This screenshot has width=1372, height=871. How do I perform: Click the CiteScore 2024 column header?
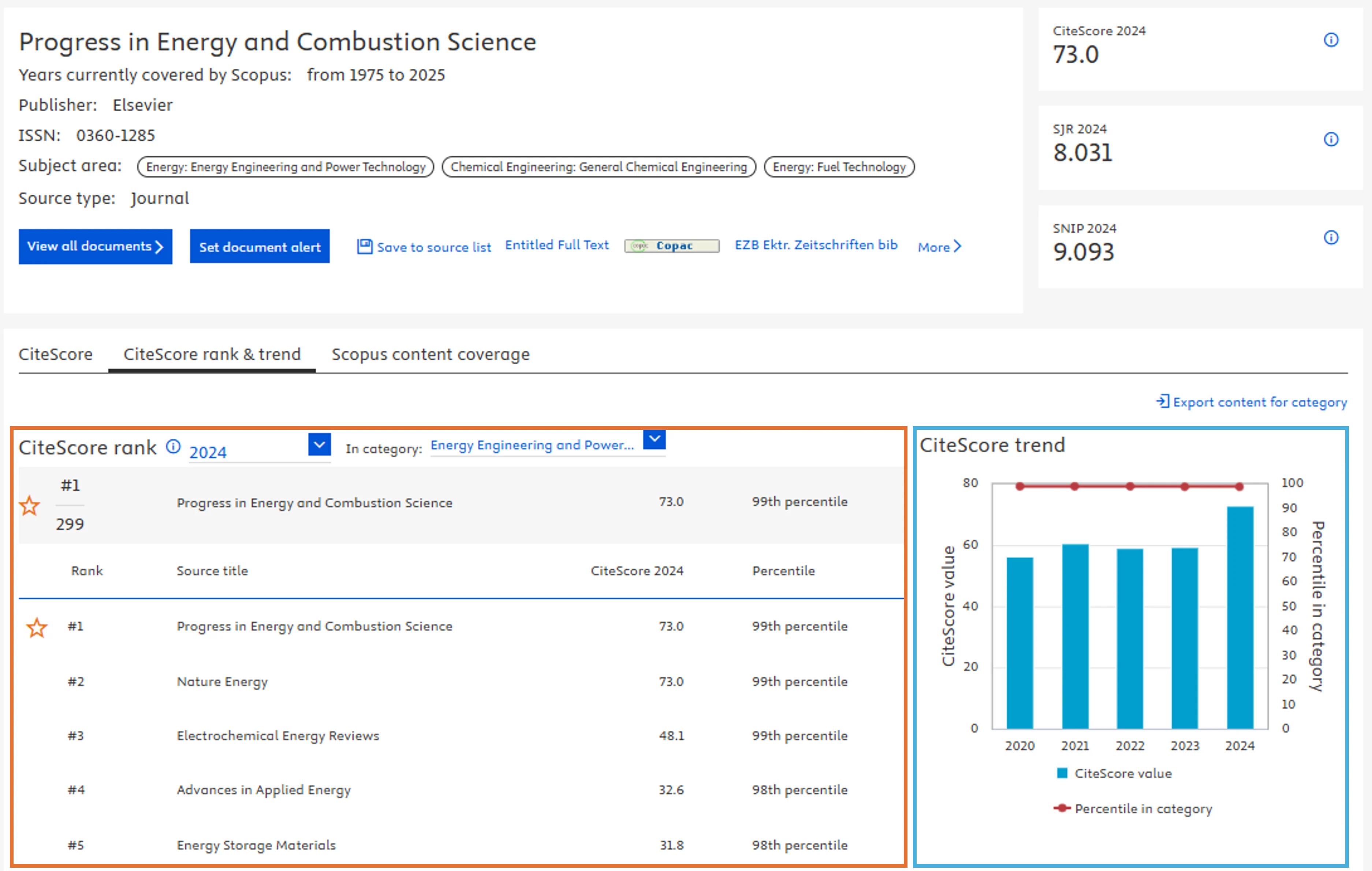[x=637, y=570]
